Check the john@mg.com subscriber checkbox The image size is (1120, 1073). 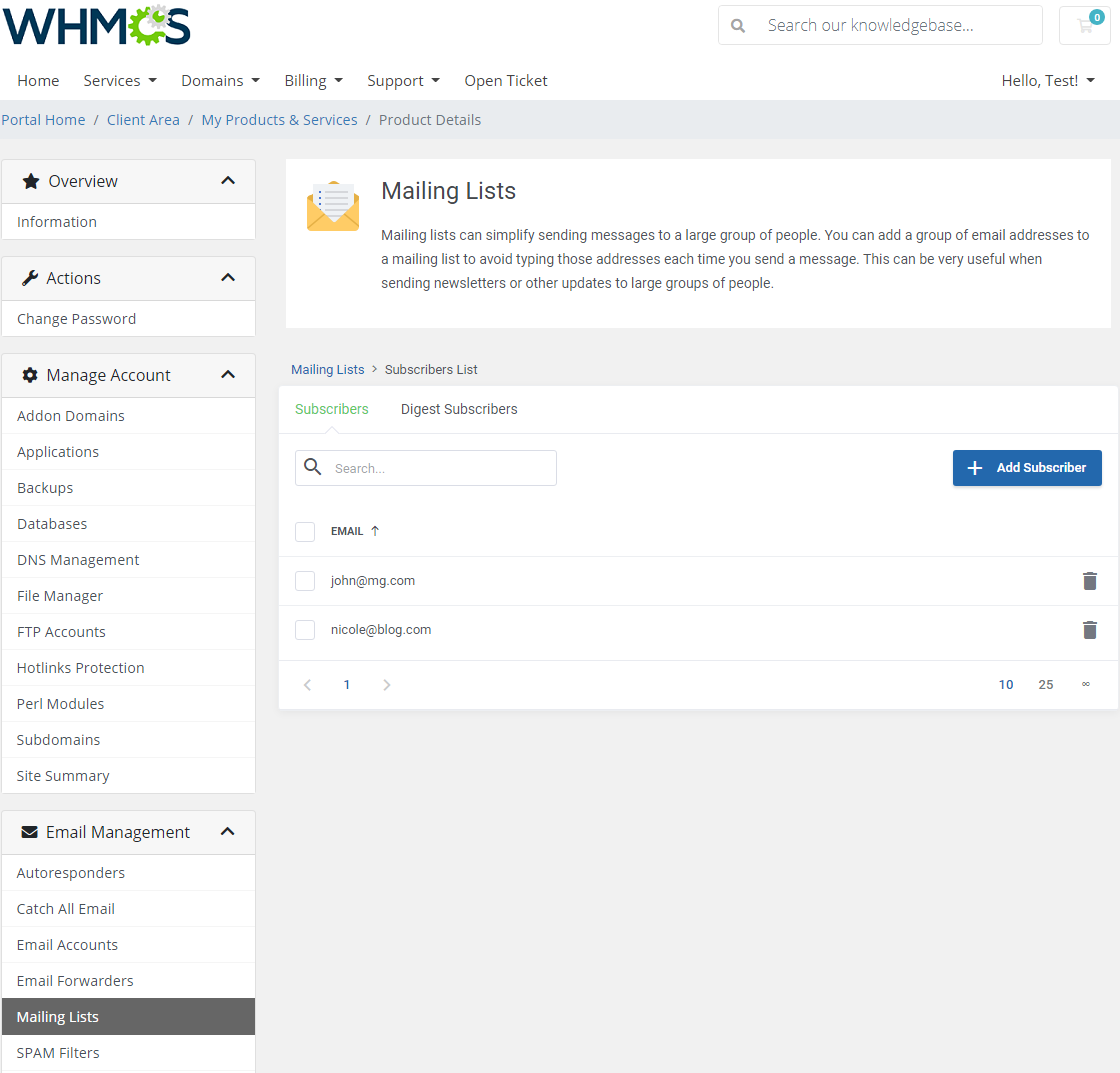(305, 581)
